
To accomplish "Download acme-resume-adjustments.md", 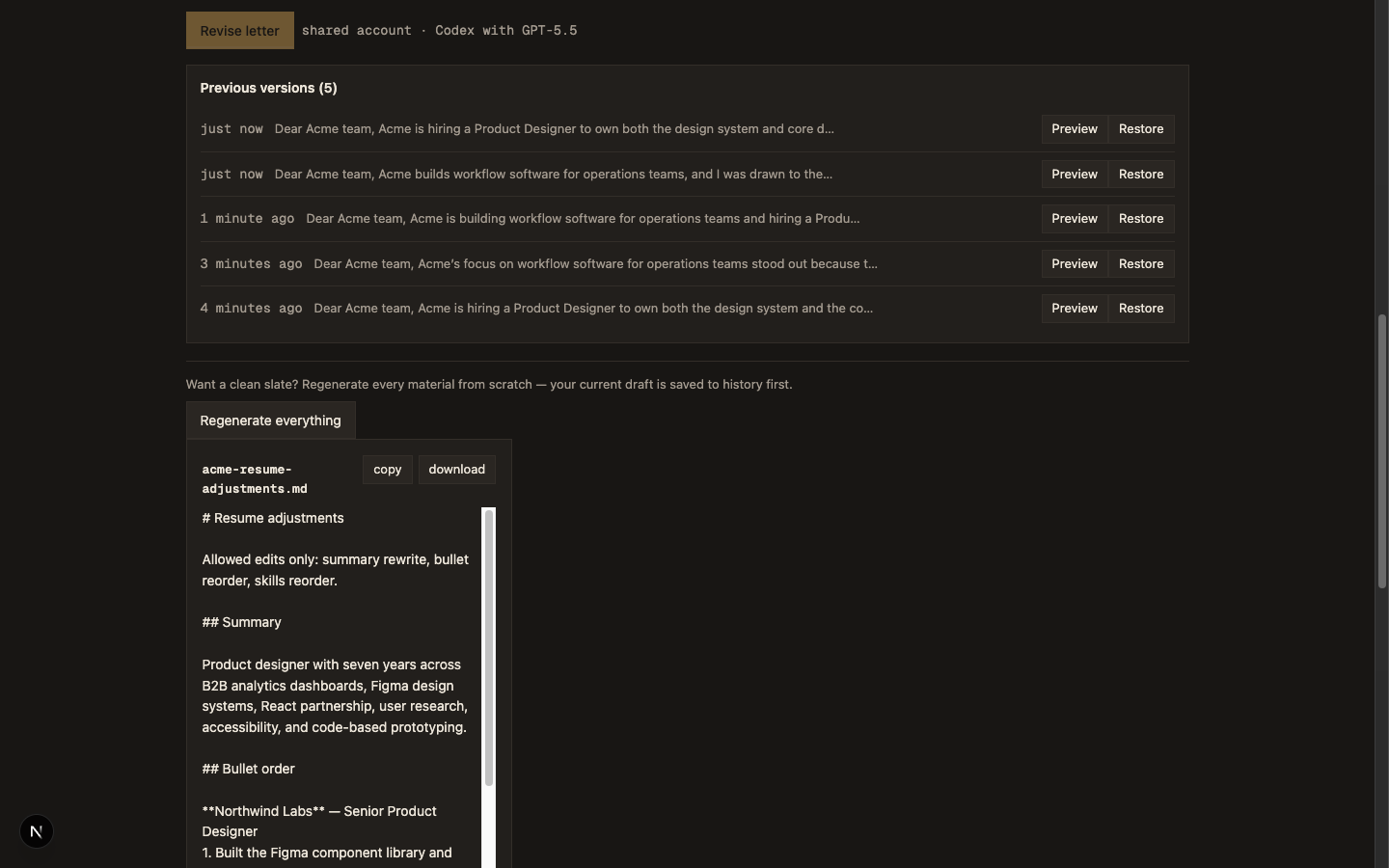I will pos(456,470).
